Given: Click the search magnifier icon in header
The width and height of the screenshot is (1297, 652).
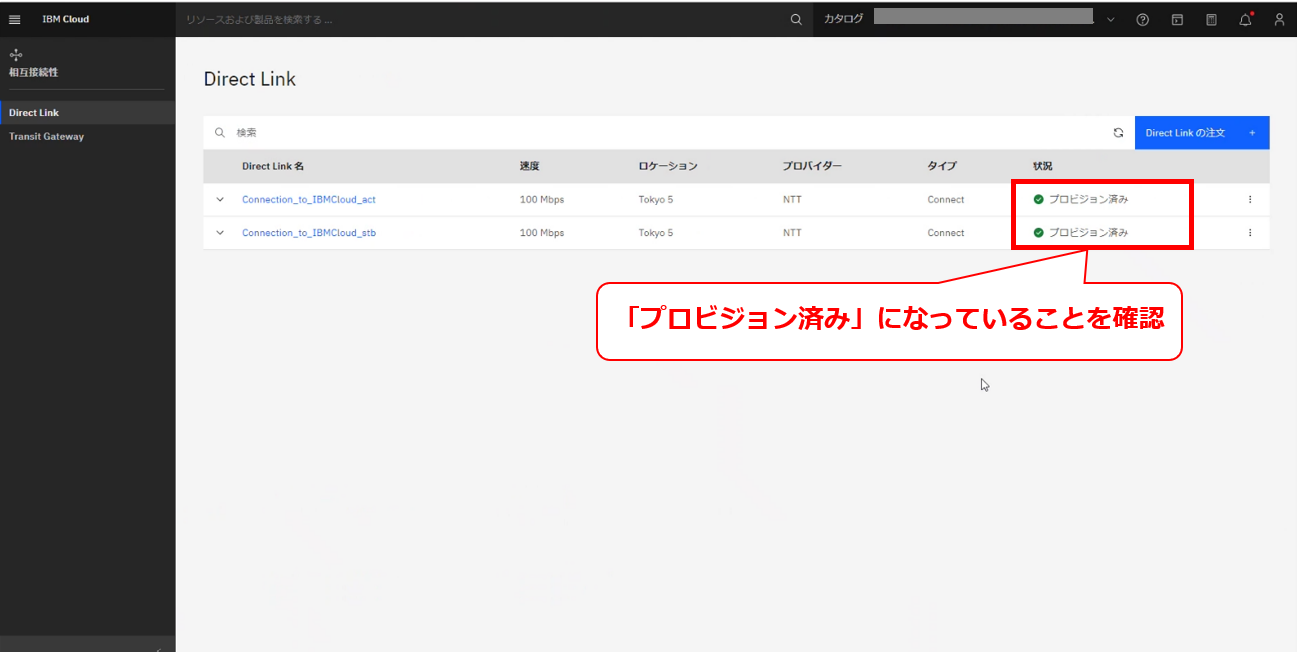Looking at the screenshot, I should pos(796,19).
